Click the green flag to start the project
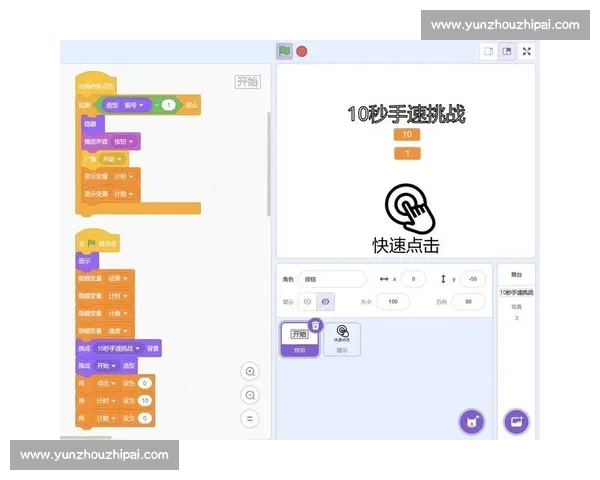This screenshot has height=480, width=600. coord(284,51)
